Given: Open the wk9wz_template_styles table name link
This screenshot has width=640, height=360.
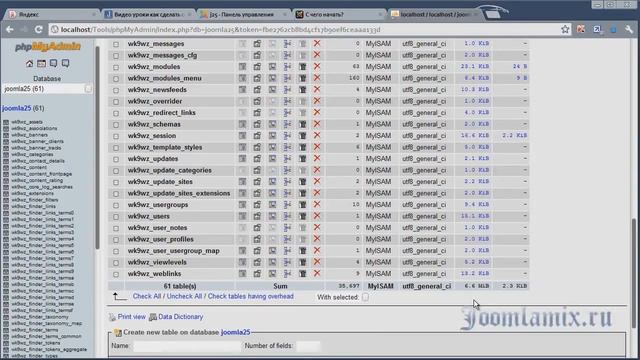Looking at the screenshot, I should (165, 147).
